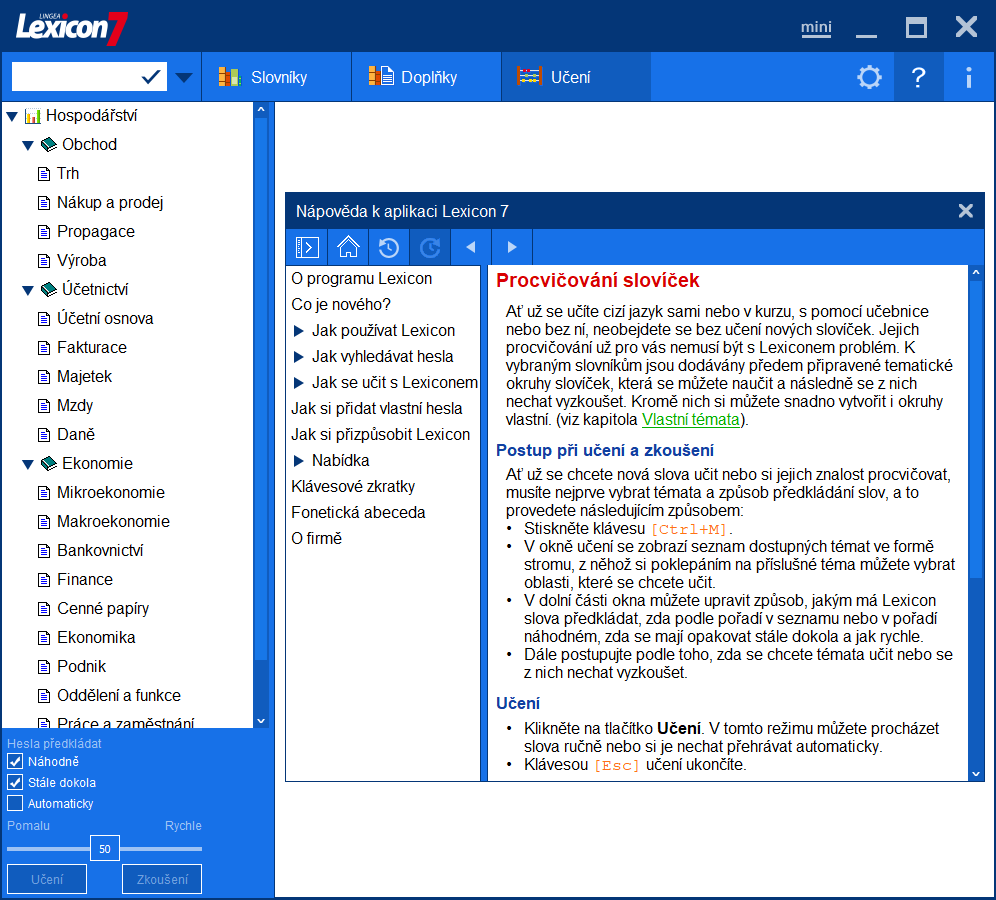Expand the Nabídka help topic
996x900 pixels.
(x=299, y=460)
